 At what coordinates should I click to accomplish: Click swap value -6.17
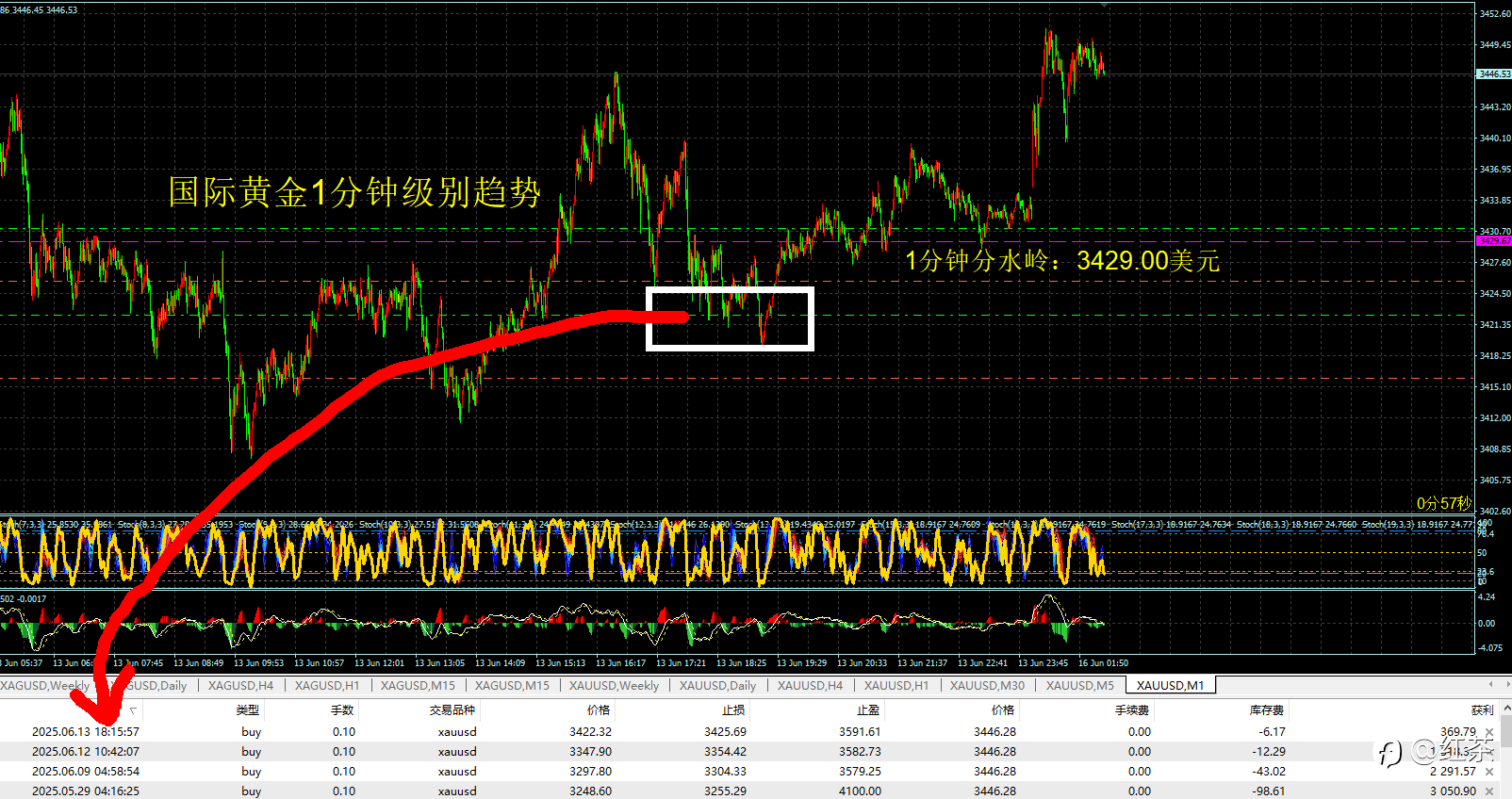(1272, 732)
